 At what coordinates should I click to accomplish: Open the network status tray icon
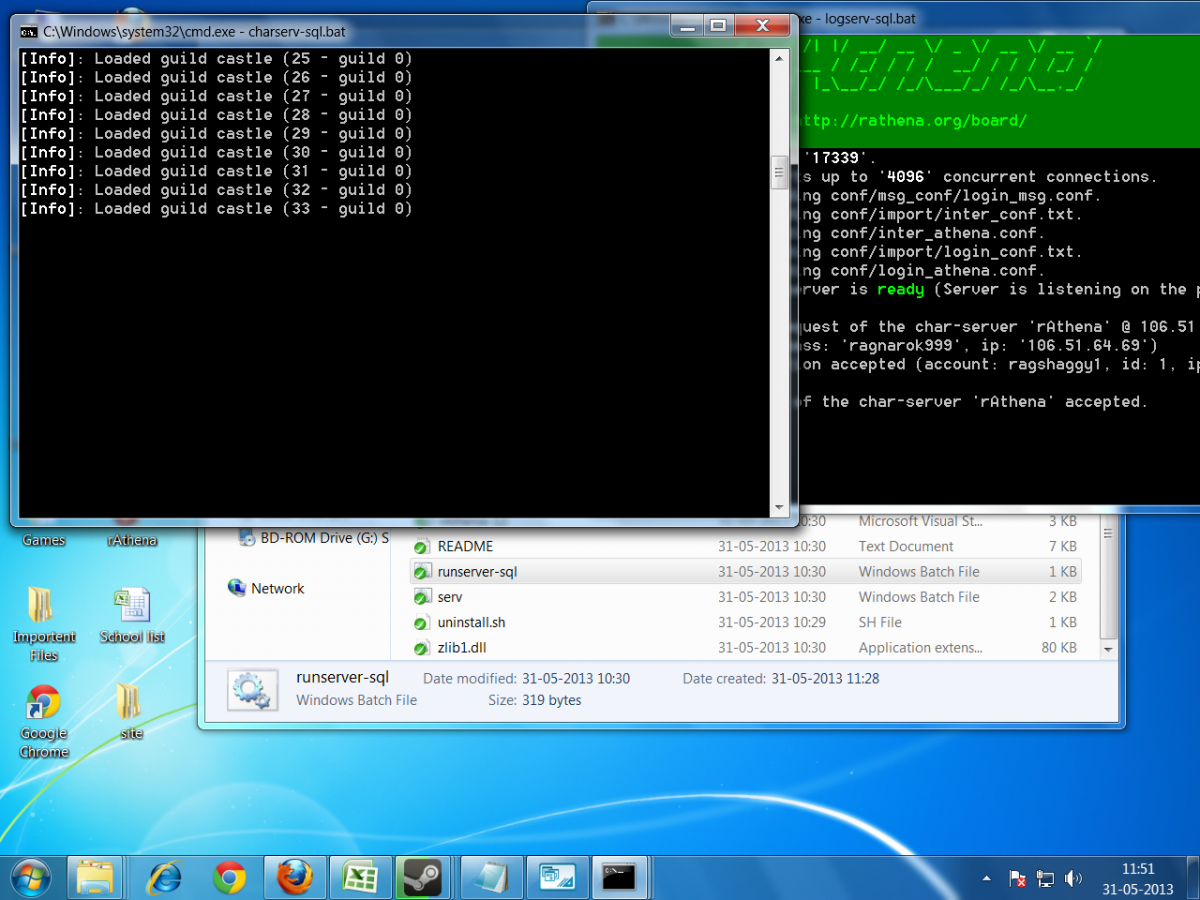click(x=1045, y=879)
